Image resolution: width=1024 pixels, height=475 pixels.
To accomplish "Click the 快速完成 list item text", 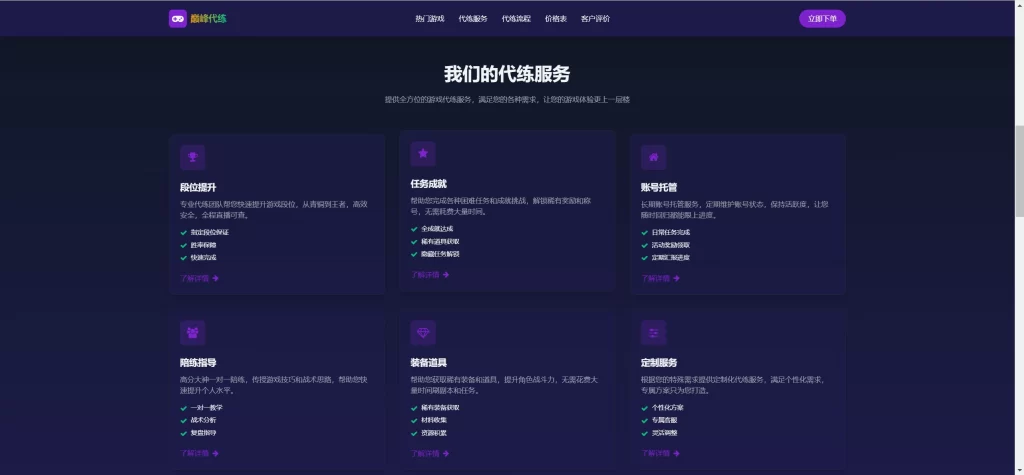I will click(204, 257).
